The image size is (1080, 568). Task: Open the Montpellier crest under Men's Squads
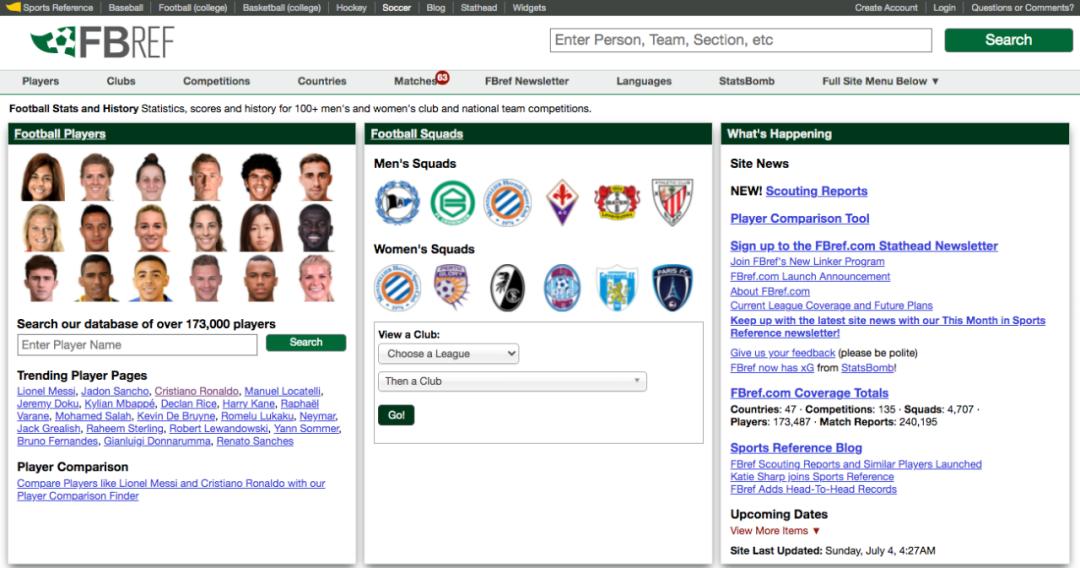[508, 202]
